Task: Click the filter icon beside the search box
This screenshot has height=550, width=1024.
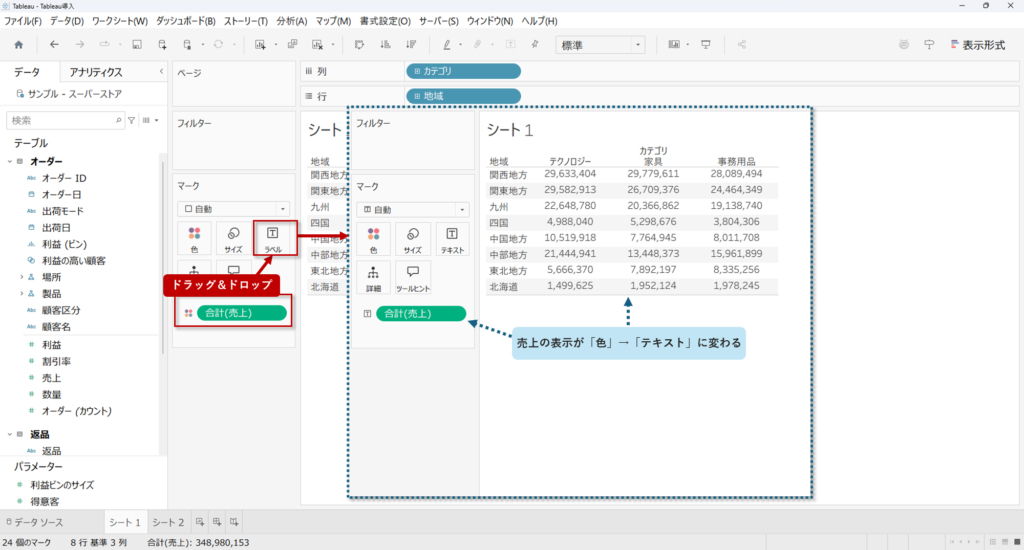Action: click(131, 120)
